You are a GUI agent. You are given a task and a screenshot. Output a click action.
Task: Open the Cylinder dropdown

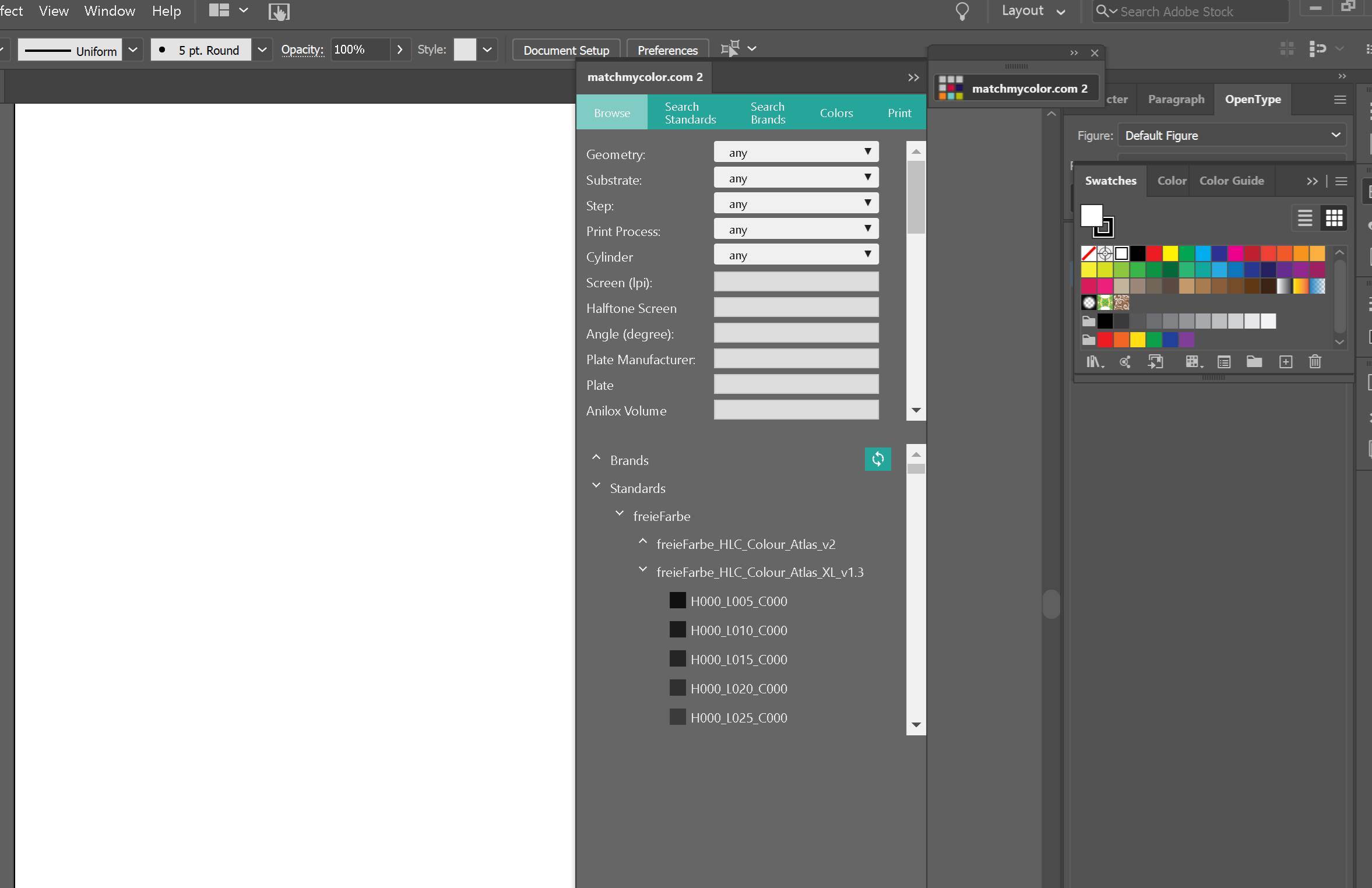tap(796, 255)
